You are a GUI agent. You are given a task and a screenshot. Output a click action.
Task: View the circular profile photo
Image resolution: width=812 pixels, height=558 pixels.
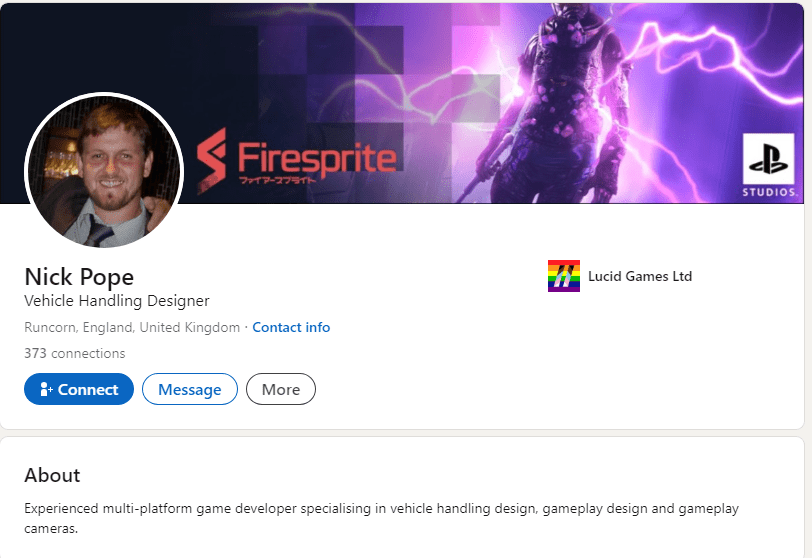pos(104,171)
